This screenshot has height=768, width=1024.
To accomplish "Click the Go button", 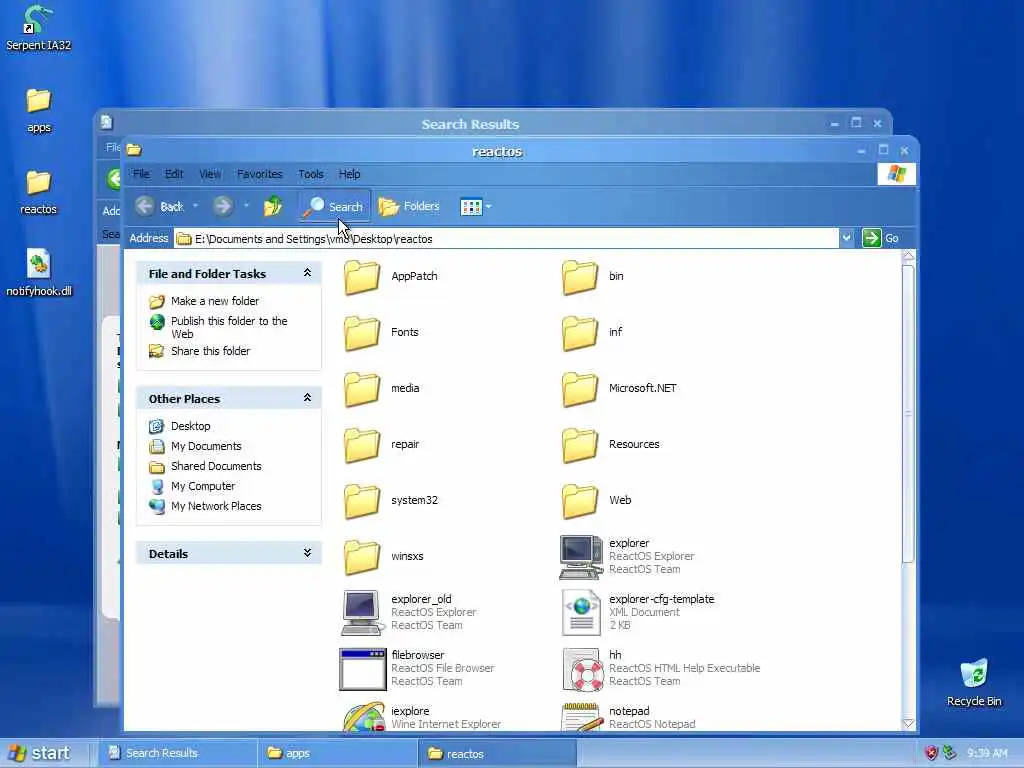I will click(880, 238).
